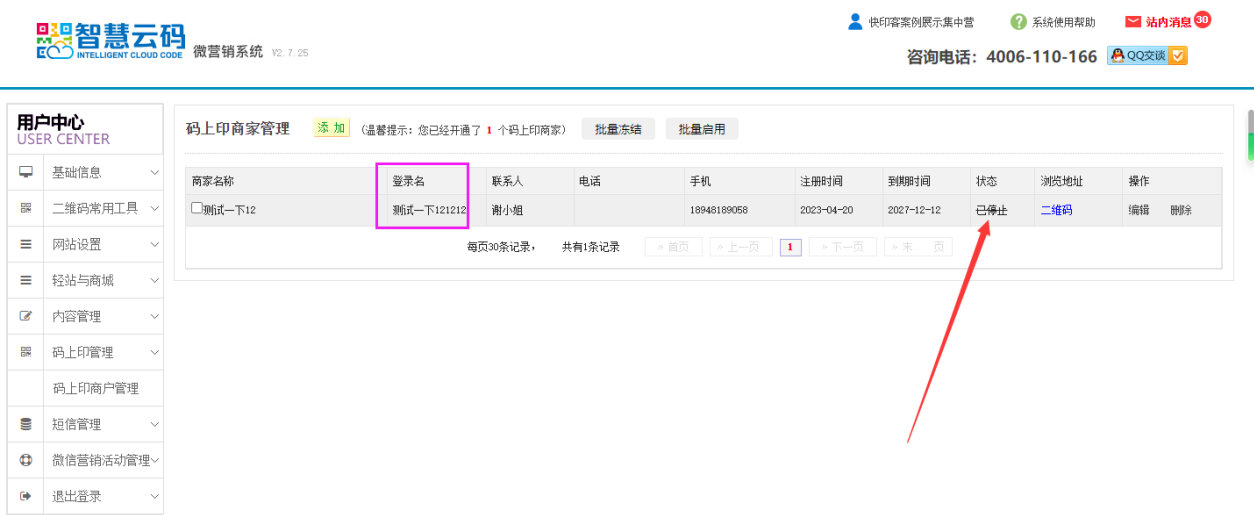Open the 码上印商户管理 submenu item

96,388
